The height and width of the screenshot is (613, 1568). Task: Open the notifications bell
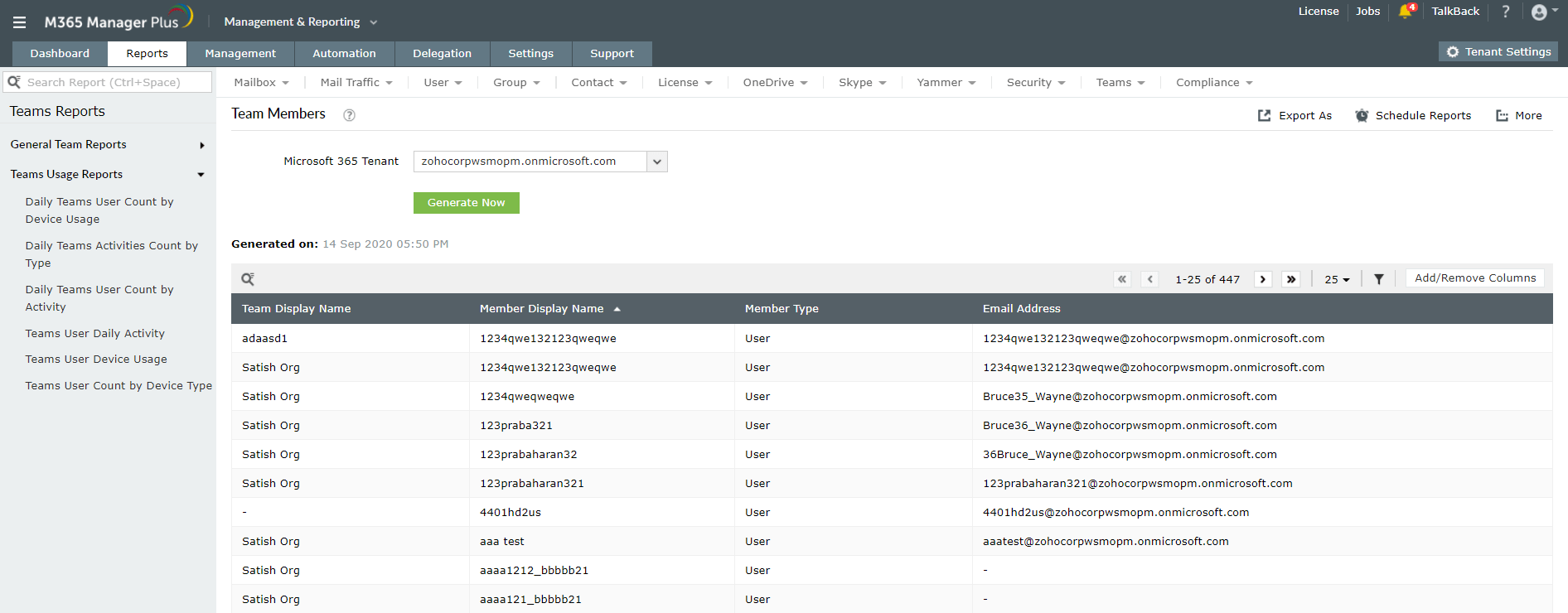[1405, 12]
